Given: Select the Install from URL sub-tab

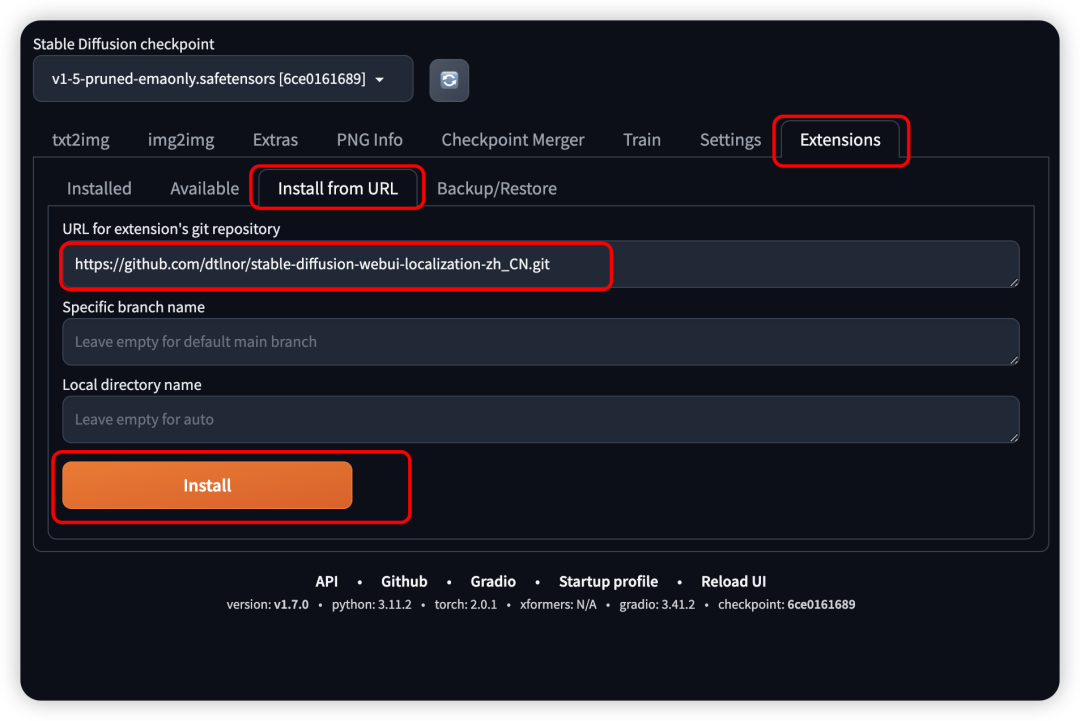Looking at the screenshot, I should coord(338,188).
